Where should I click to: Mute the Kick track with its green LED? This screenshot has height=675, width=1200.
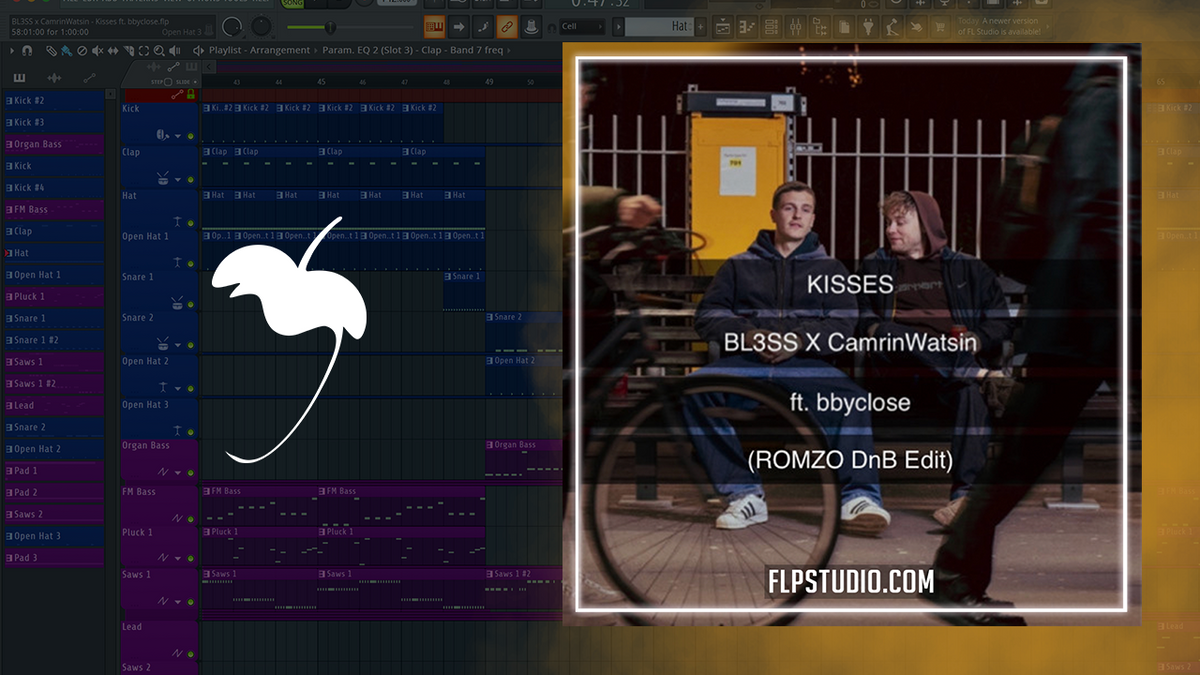pos(190,136)
